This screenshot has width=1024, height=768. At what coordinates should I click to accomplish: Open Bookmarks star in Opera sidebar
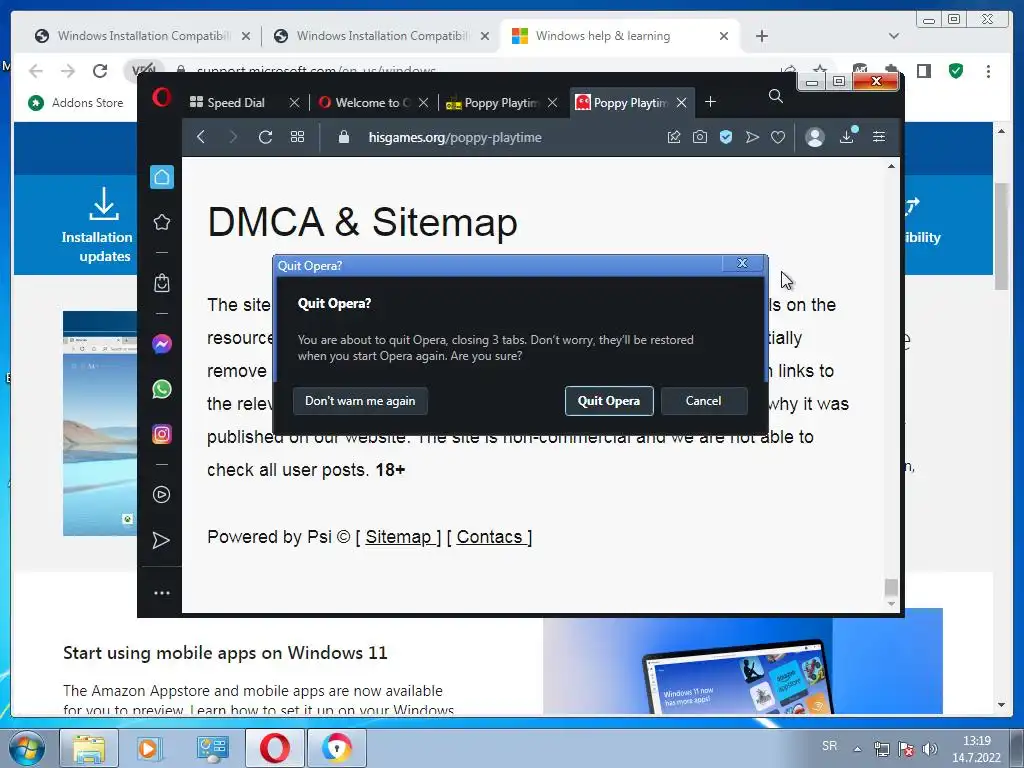pyautogui.click(x=162, y=222)
